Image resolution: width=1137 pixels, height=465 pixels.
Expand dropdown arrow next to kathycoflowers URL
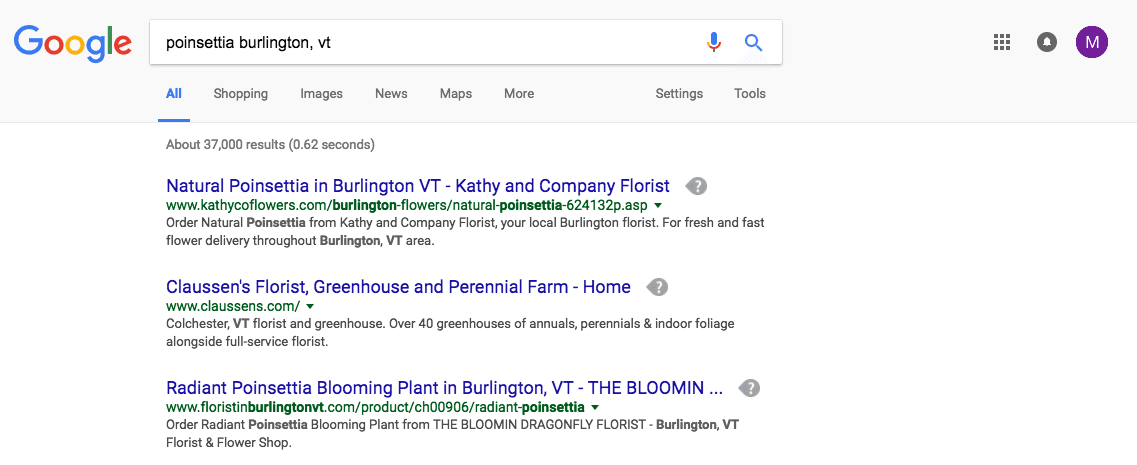point(658,205)
